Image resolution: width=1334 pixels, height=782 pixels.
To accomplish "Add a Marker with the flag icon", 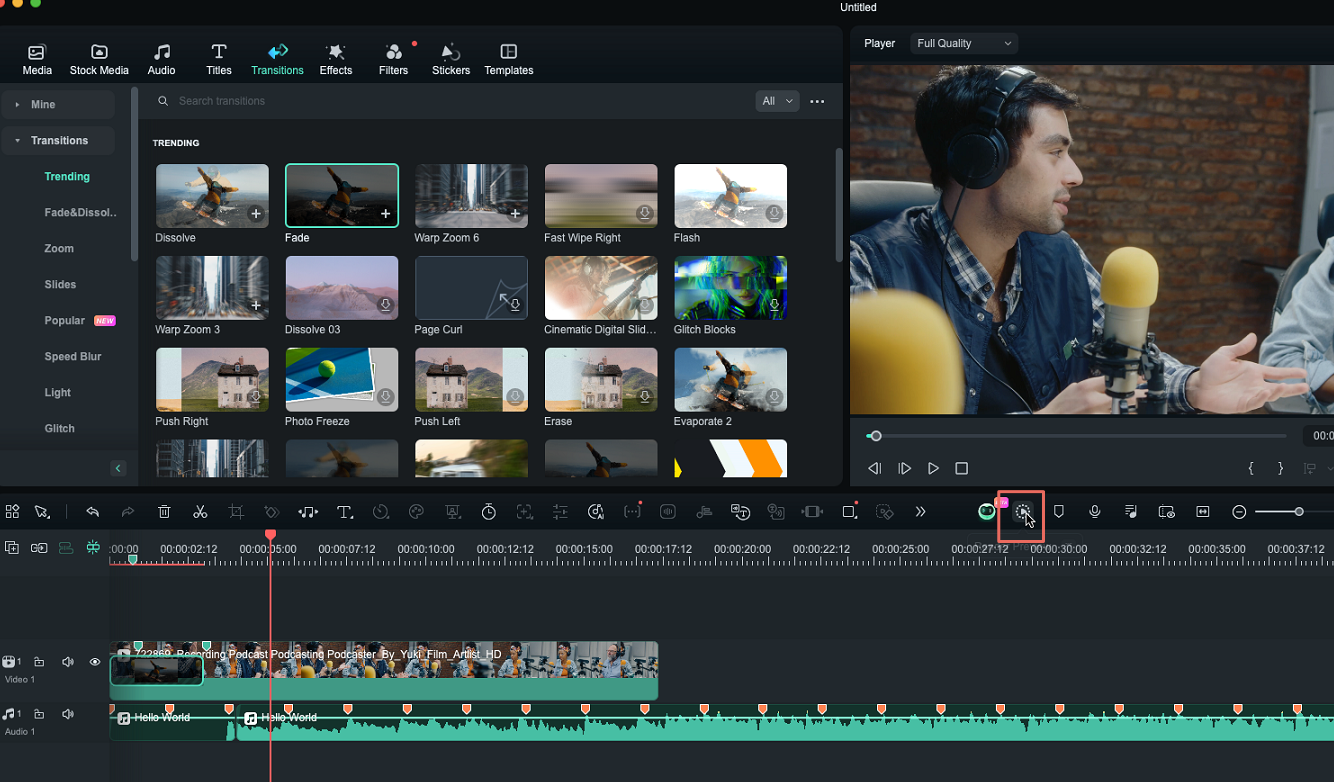I will 1058,511.
